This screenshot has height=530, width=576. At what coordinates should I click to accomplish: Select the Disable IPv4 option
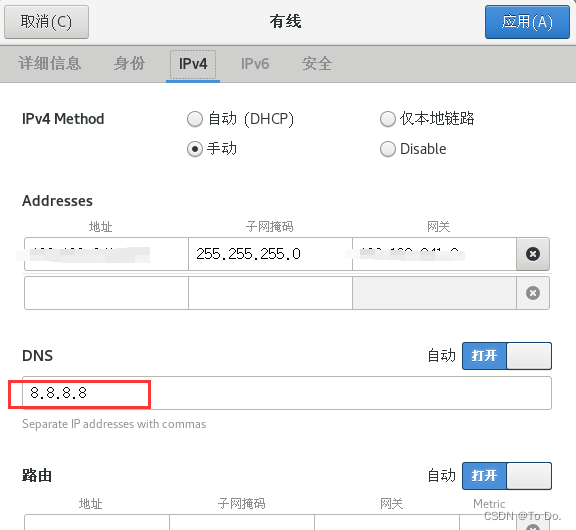click(413, 149)
